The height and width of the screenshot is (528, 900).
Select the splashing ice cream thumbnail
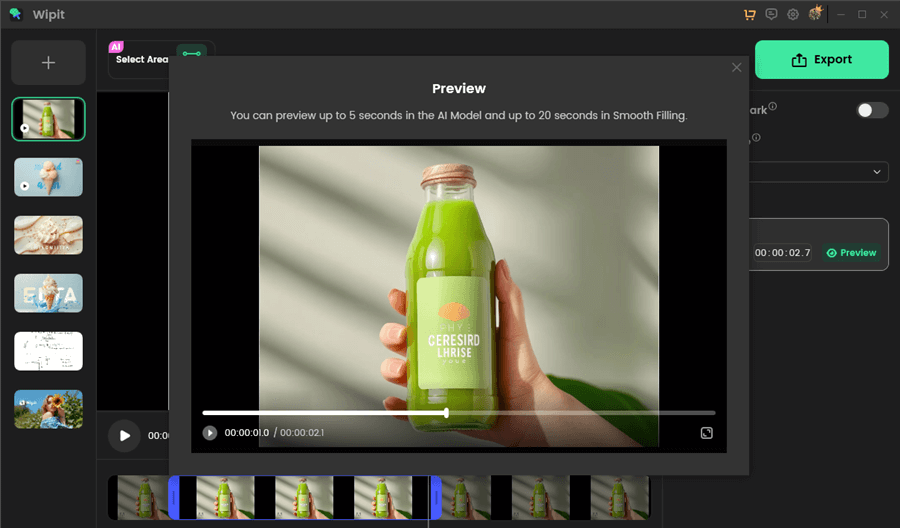(x=48, y=293)
